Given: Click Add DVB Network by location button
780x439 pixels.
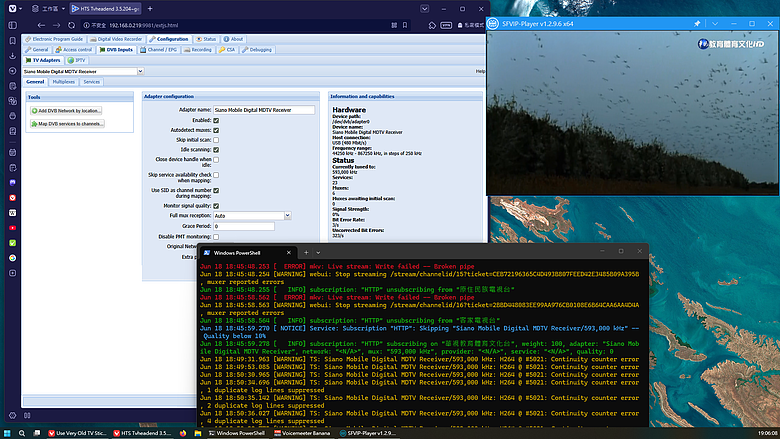Looking at the screenshot, I should click(66, 110).
